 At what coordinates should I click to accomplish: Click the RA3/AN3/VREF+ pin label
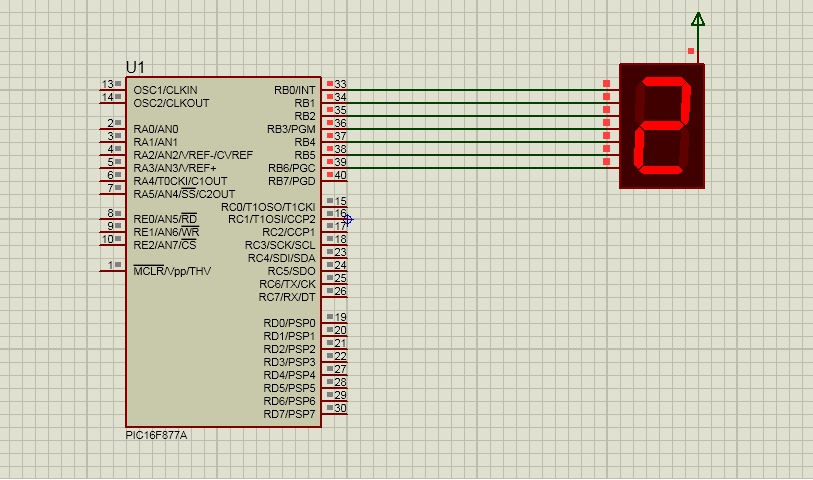pos(175,168)
